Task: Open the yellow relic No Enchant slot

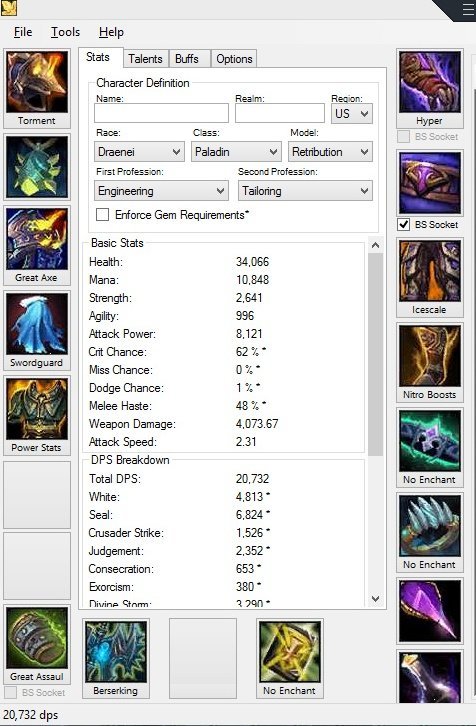Action: (290, 658)
